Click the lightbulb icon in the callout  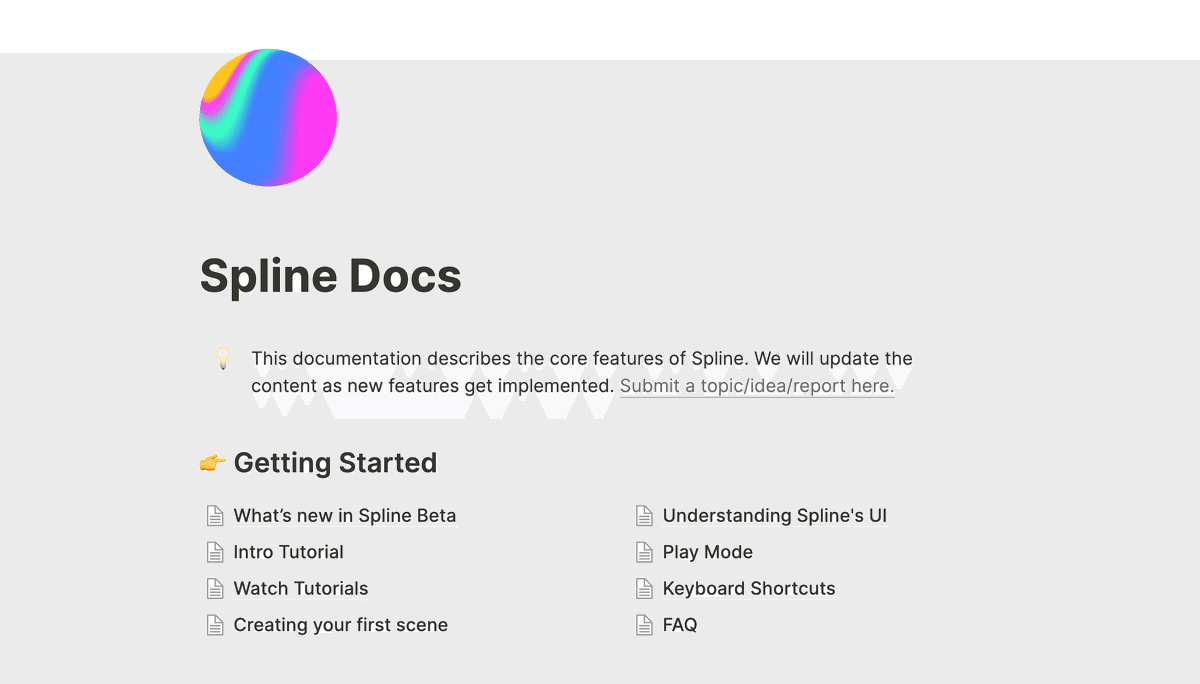(x=221, y=359)
